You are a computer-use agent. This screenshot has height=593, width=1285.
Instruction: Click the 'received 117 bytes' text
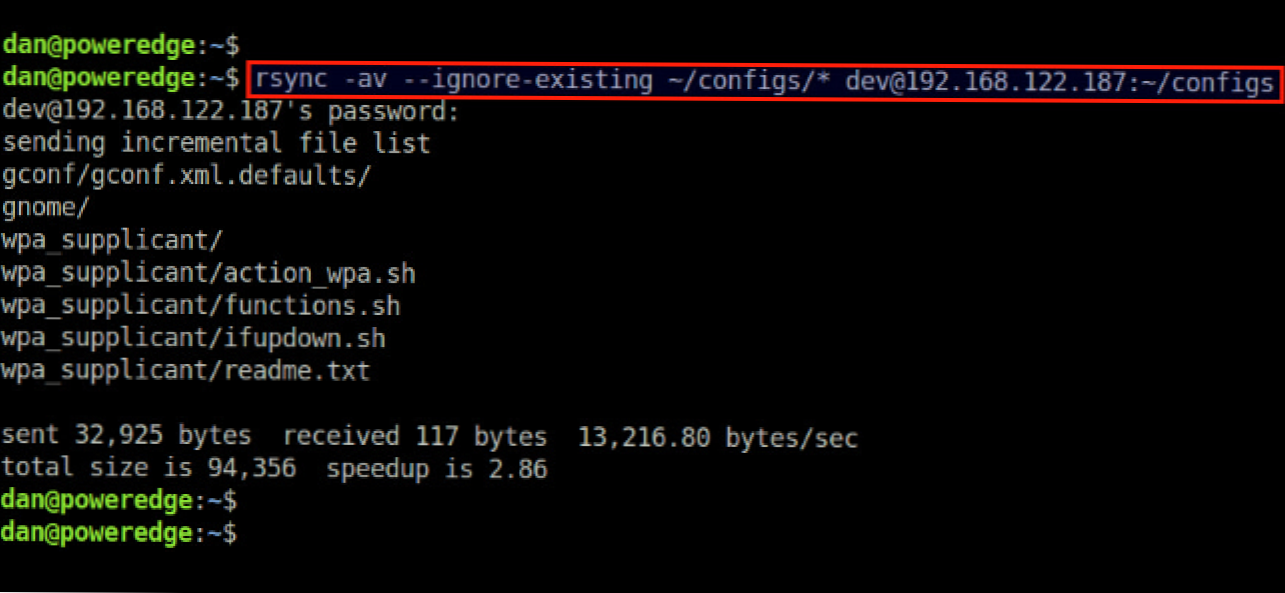414,436
